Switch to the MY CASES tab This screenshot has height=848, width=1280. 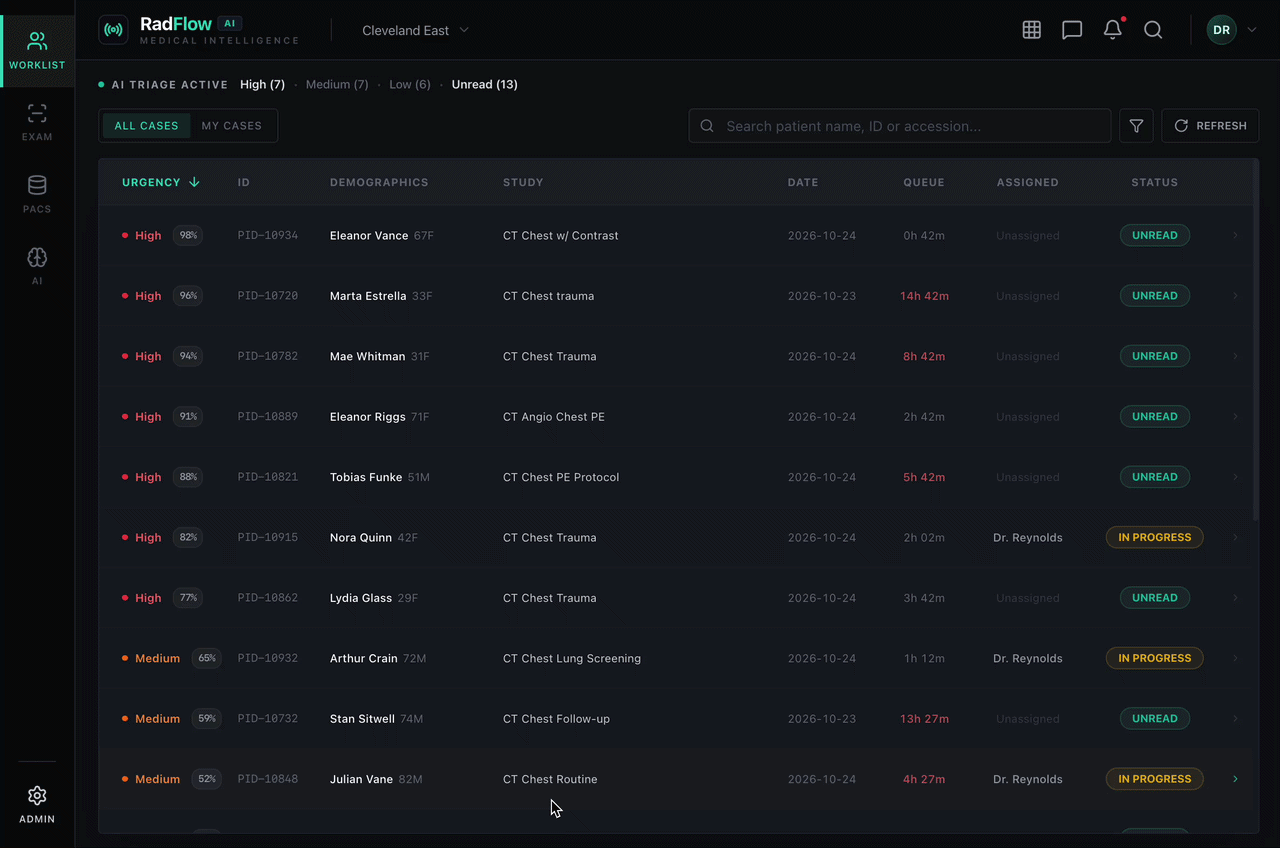(232, 125)
